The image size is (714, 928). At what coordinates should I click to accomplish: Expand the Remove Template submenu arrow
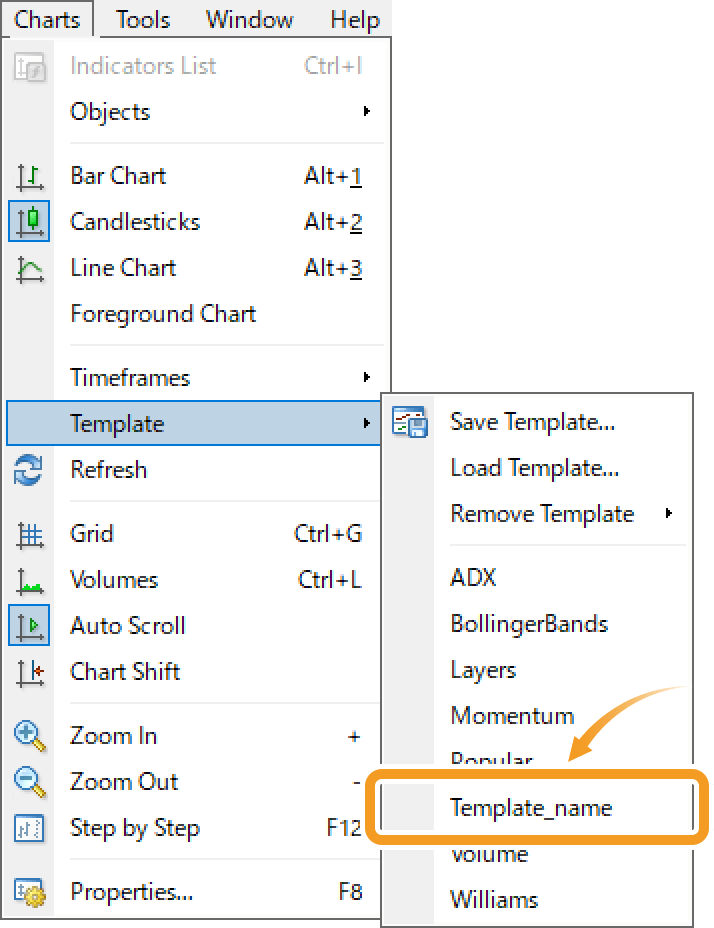click(669, 513)
